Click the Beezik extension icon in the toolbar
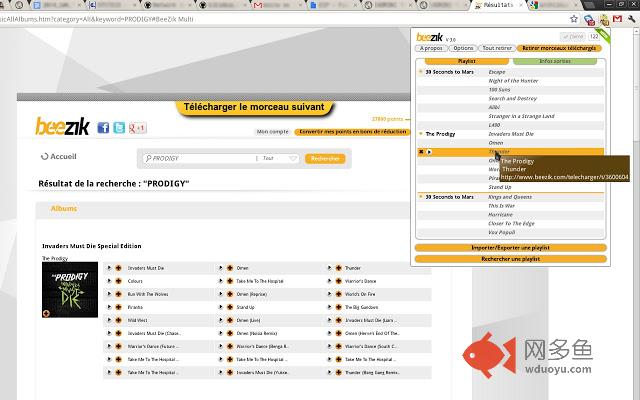The height and width of the screenshot is (400, 640). pyautogui.click(x=604, y=19)
